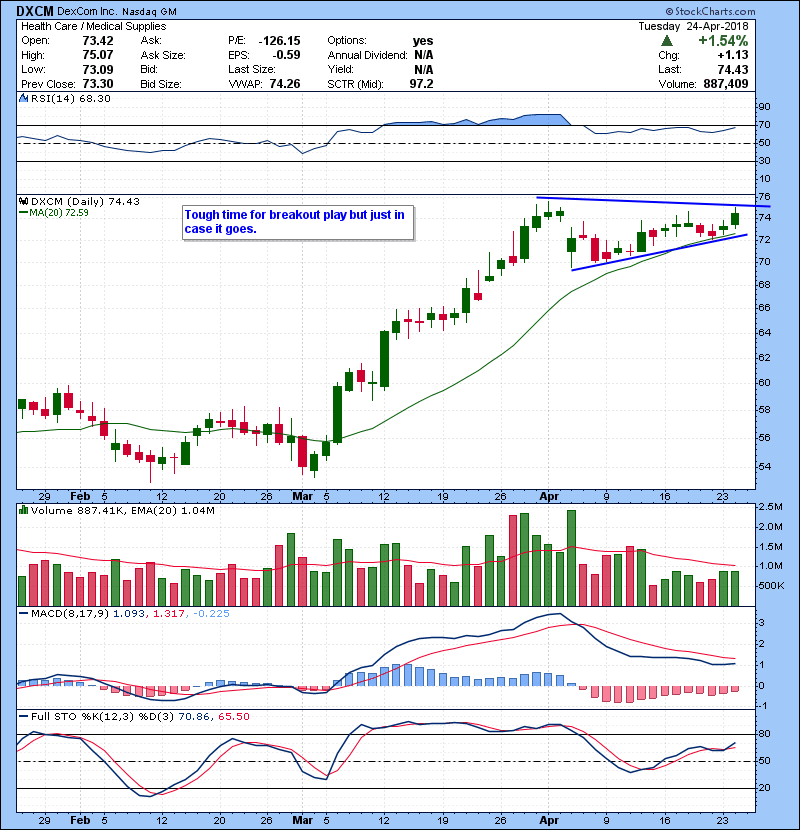Click the upper blue resistance trendline
The width and height of the screenshot is (800, 830).
click(653, 202)
